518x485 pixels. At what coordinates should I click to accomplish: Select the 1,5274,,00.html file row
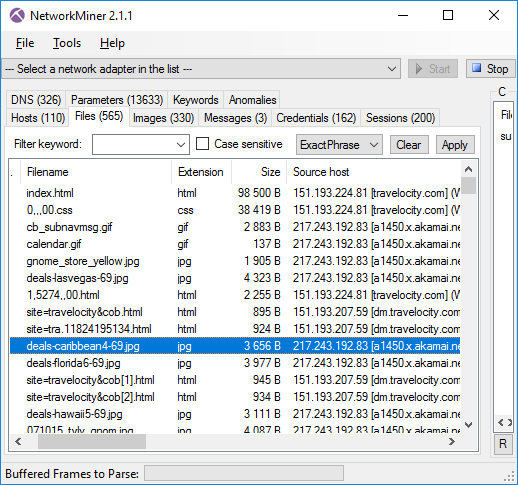pyautogui.click(x=235, y=295)
